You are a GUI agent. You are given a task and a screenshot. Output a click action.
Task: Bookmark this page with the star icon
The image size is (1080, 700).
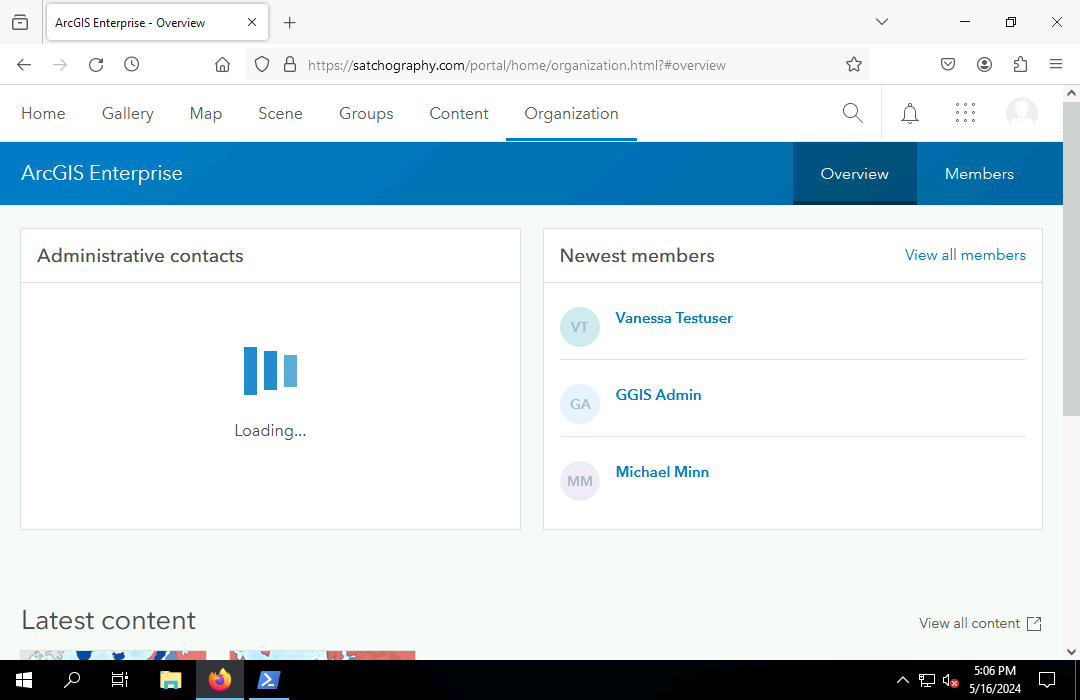[853, 65]
